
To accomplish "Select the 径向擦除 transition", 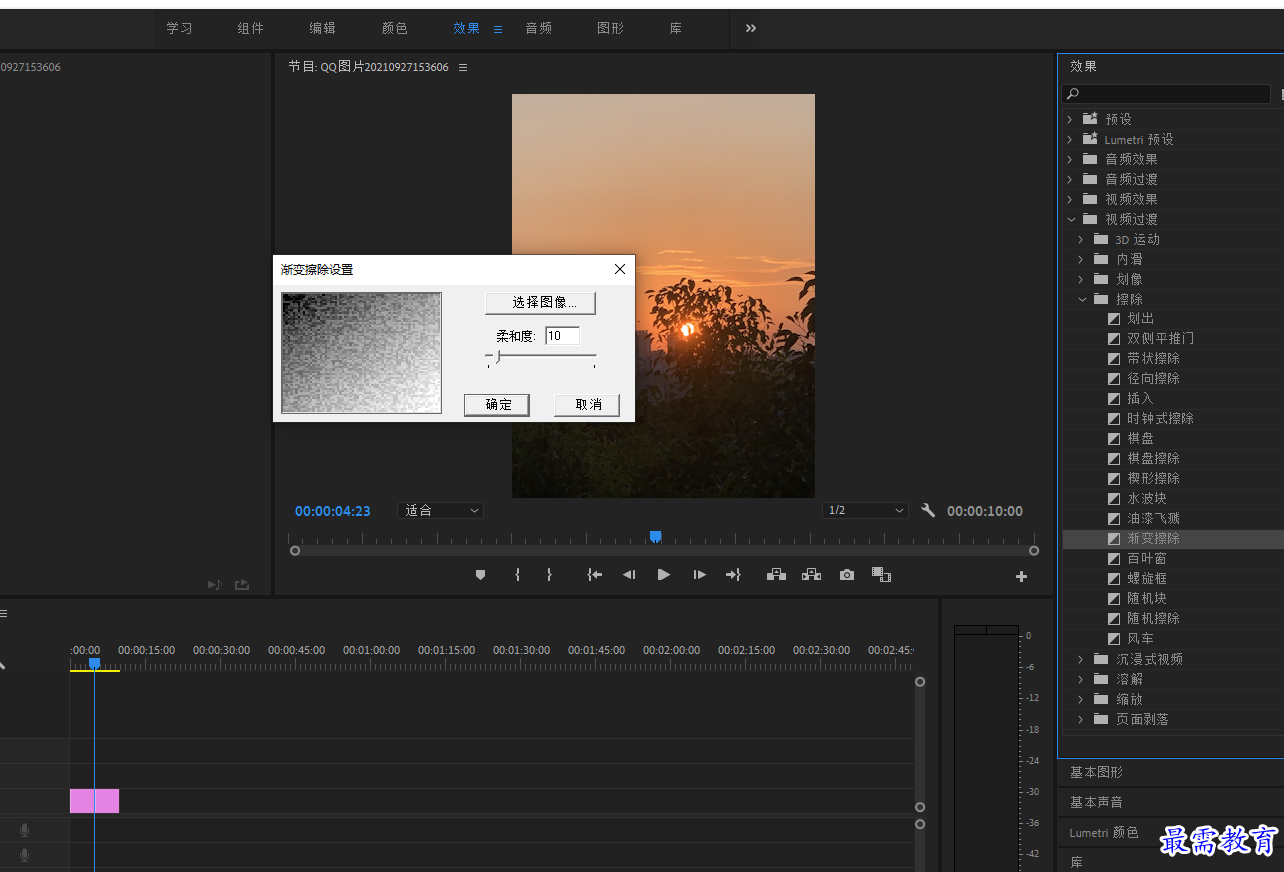I will coord(1153,378).
